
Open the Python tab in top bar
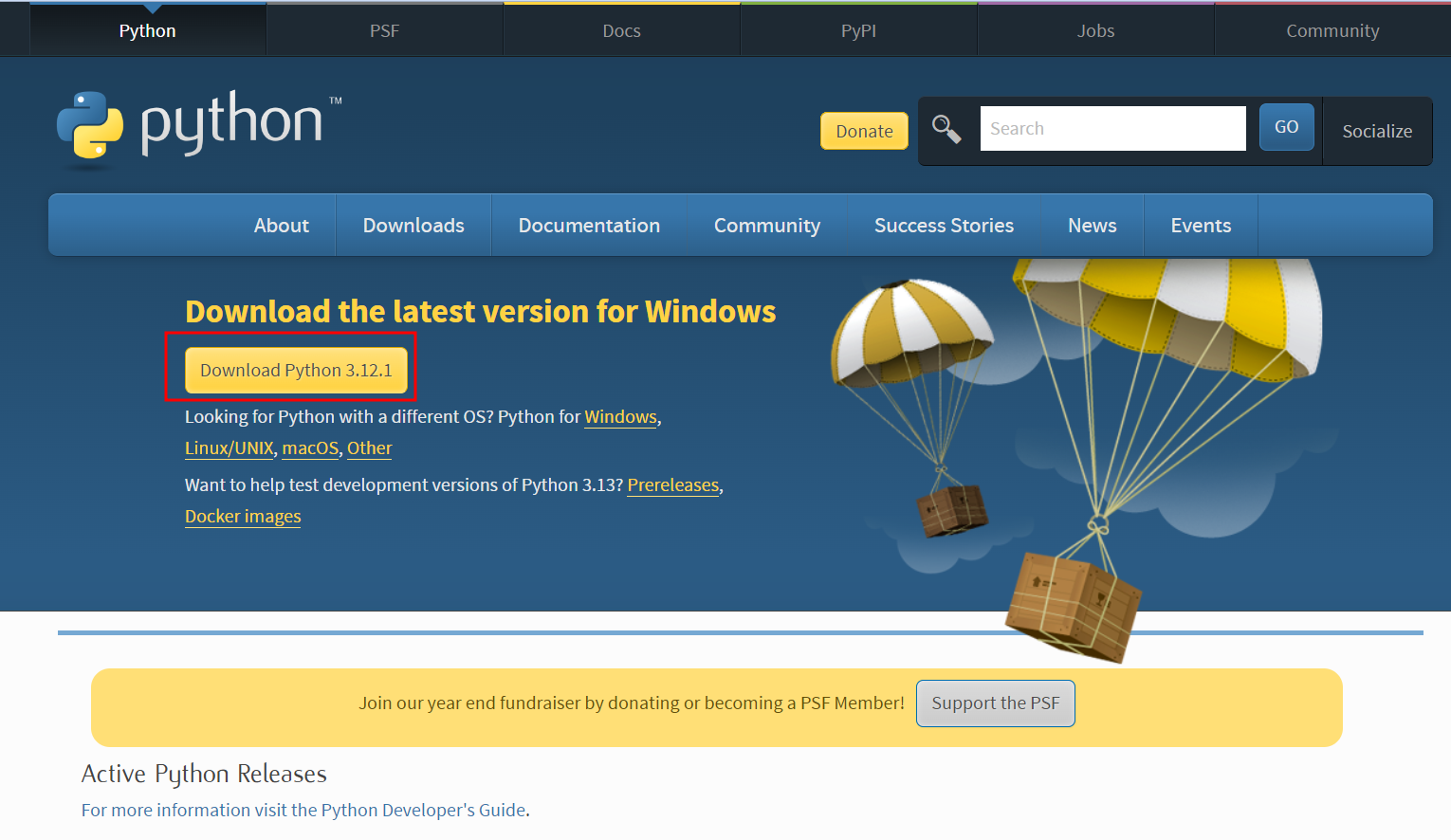[148, 30]
